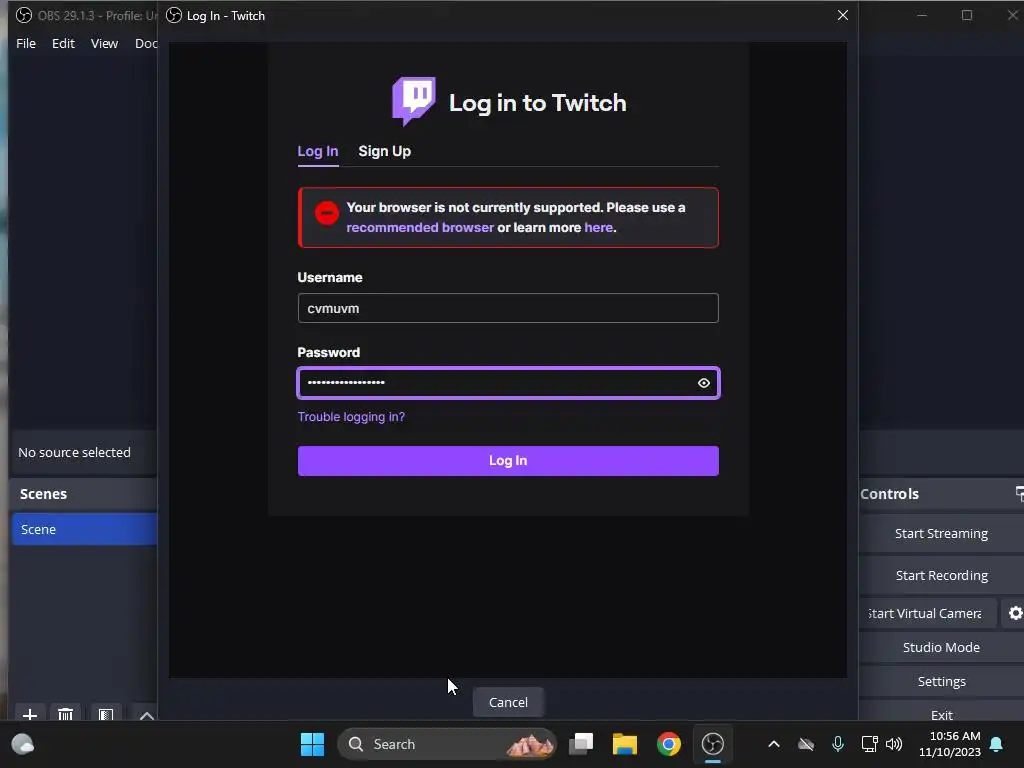Open the scene filters icon
1024x768 pixels.
(106, 714)
